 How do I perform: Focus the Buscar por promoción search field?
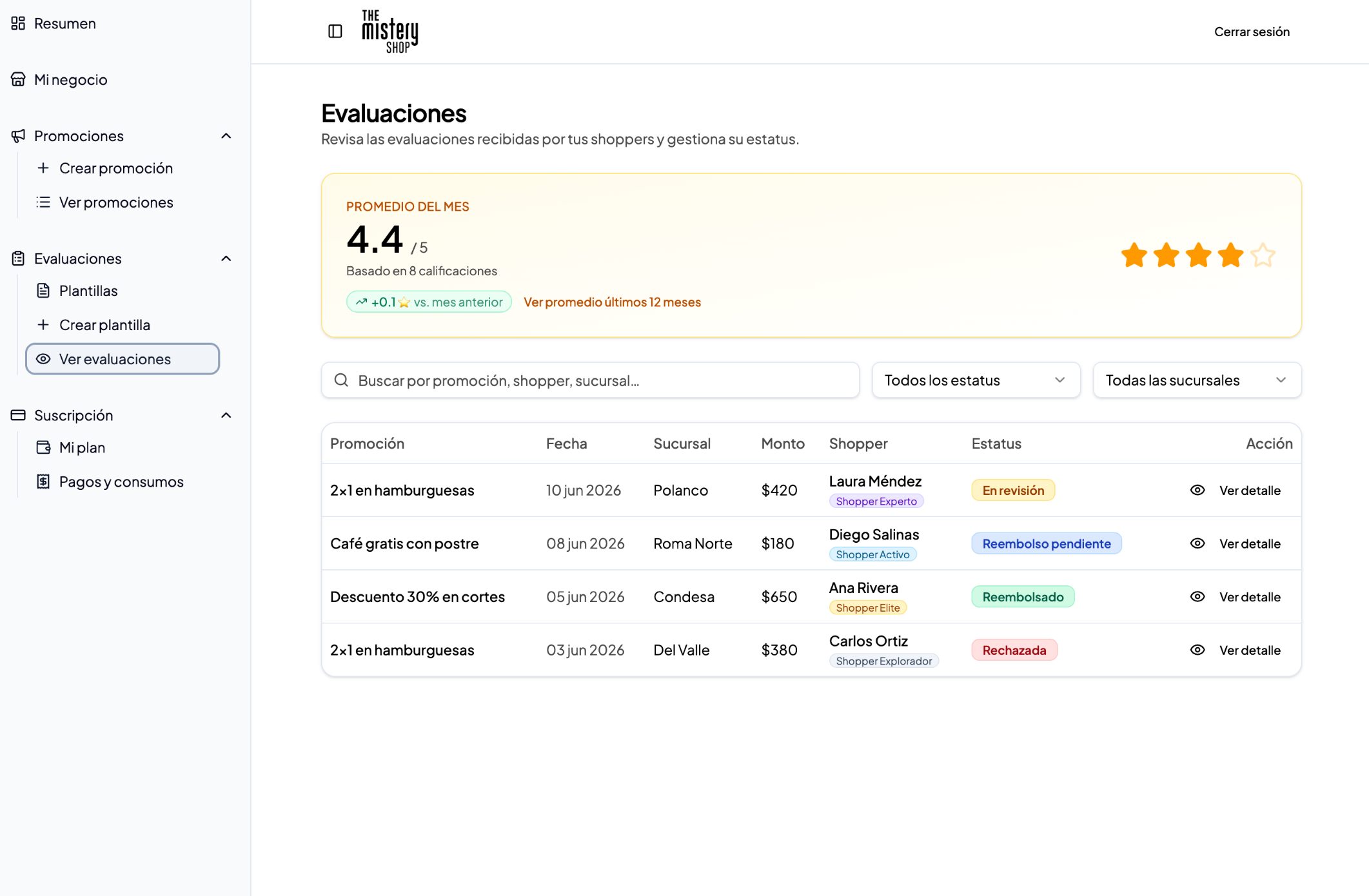(590, 380)
